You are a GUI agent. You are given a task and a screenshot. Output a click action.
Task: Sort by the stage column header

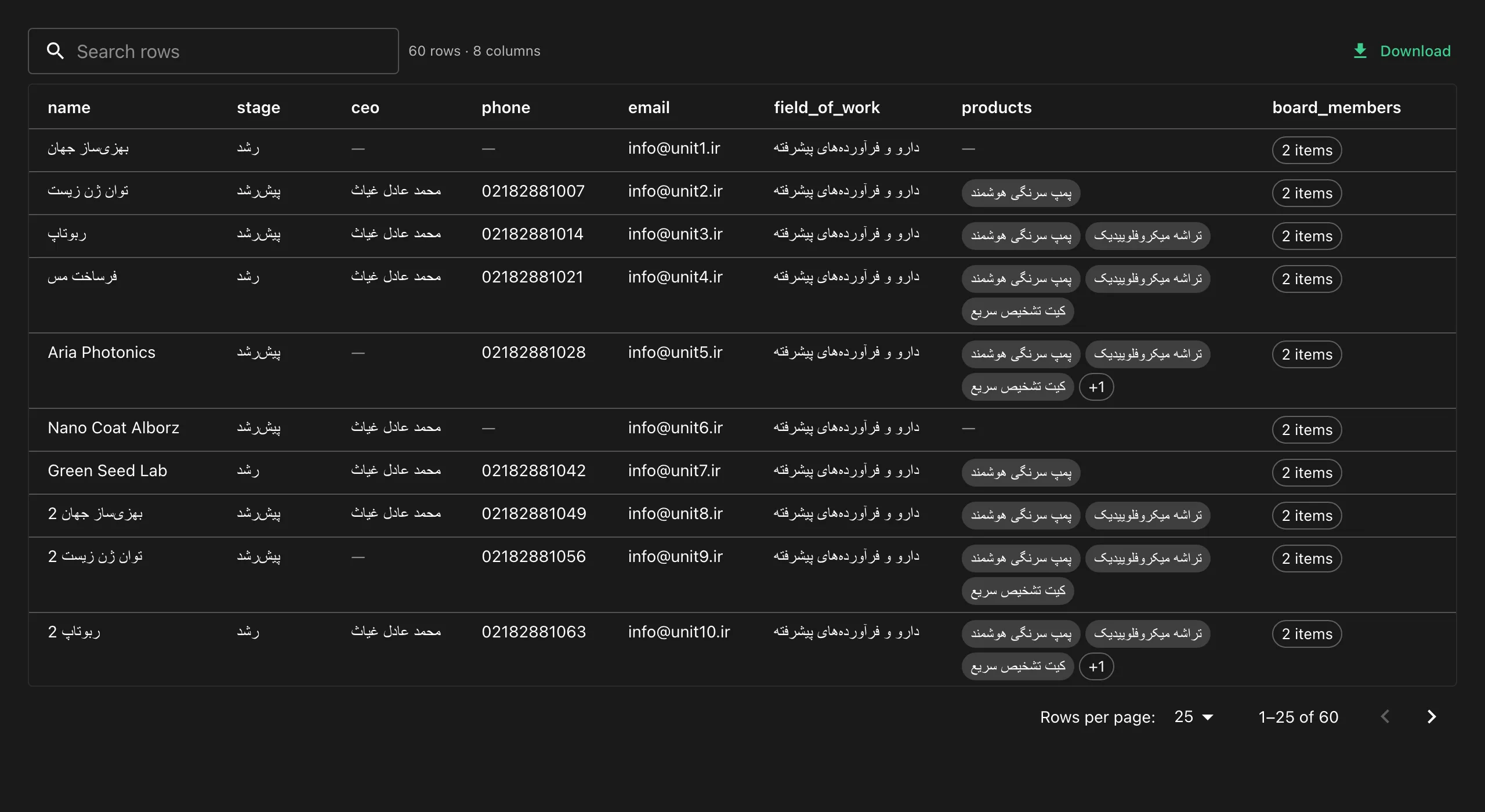pos(258,107)
